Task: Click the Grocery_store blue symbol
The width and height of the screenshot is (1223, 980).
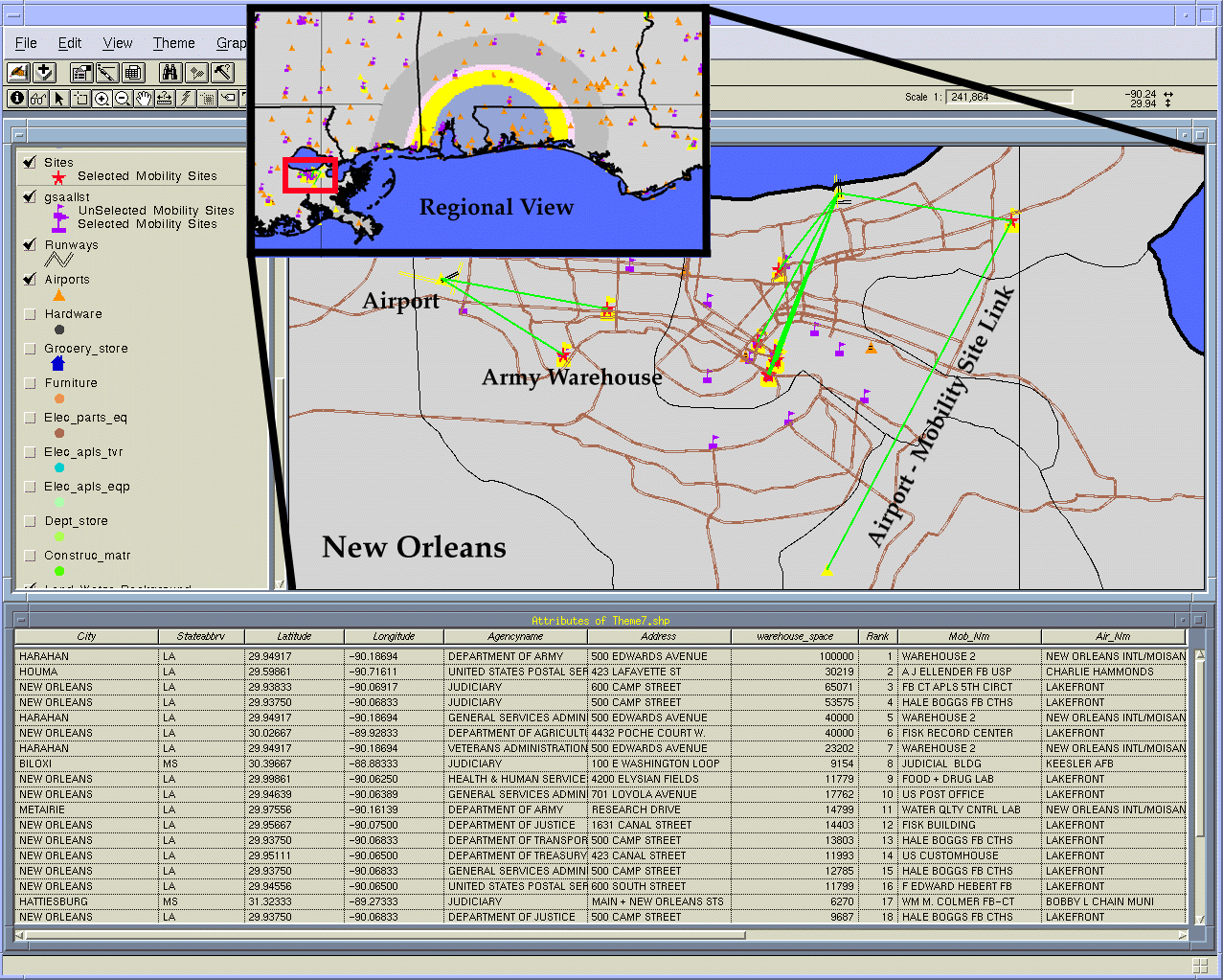Action: pyautogui.click(x=58, y=363)
